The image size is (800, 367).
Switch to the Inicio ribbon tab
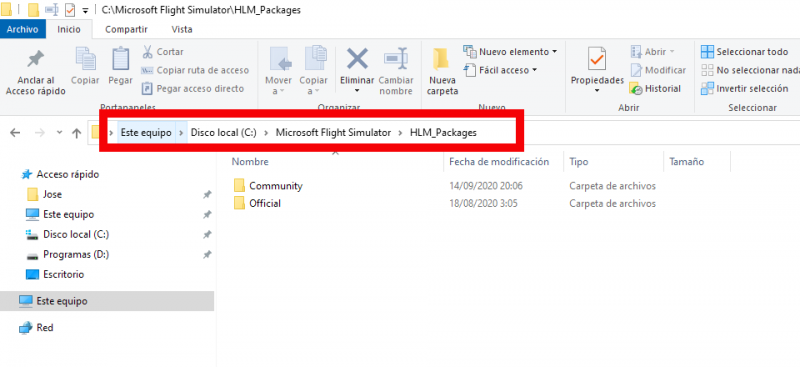tap(69, 29)
